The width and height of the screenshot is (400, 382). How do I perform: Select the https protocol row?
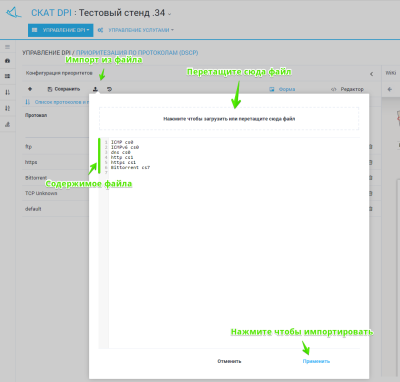click(x=55, y=162)
